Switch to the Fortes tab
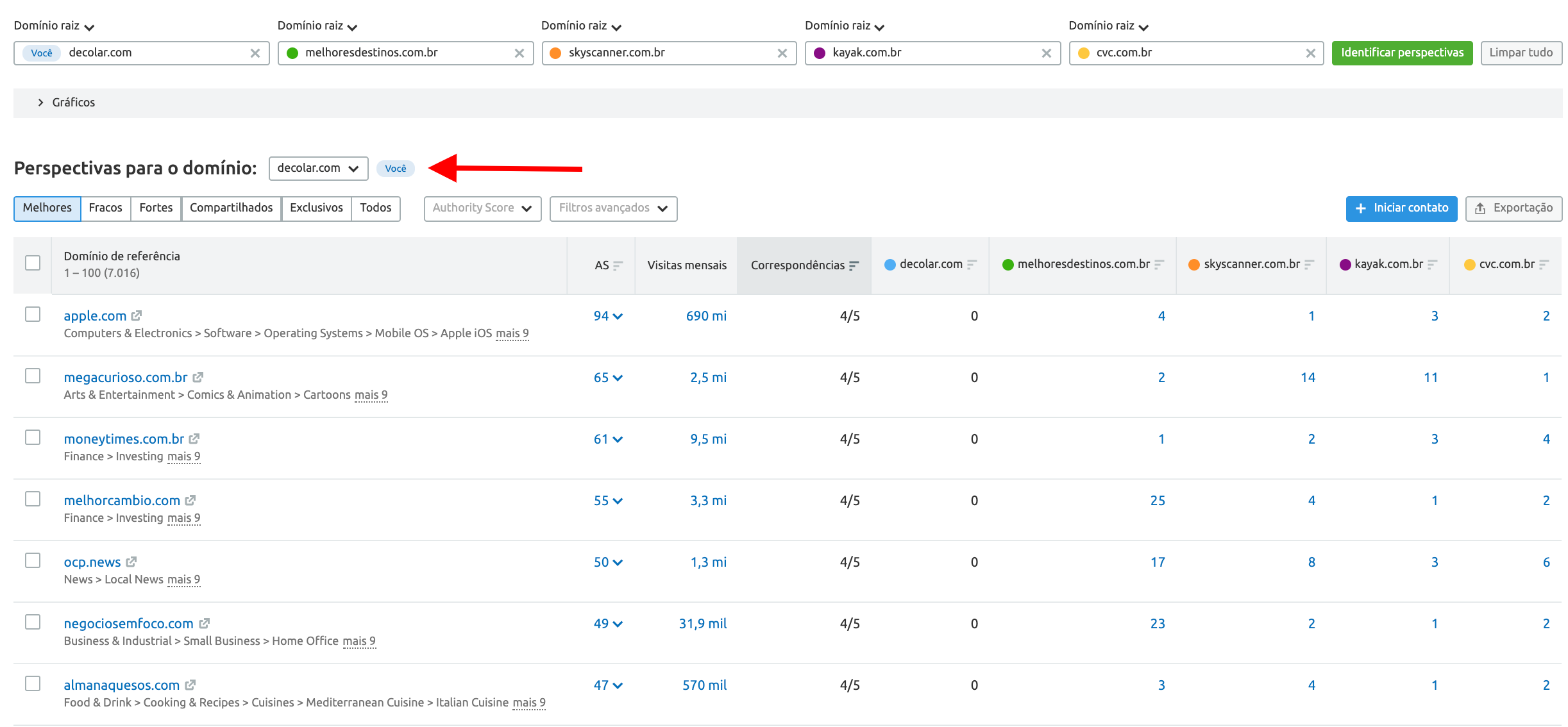Image resolution: width=1568 pixels, height=727 pixels. [x=156, y=208]
